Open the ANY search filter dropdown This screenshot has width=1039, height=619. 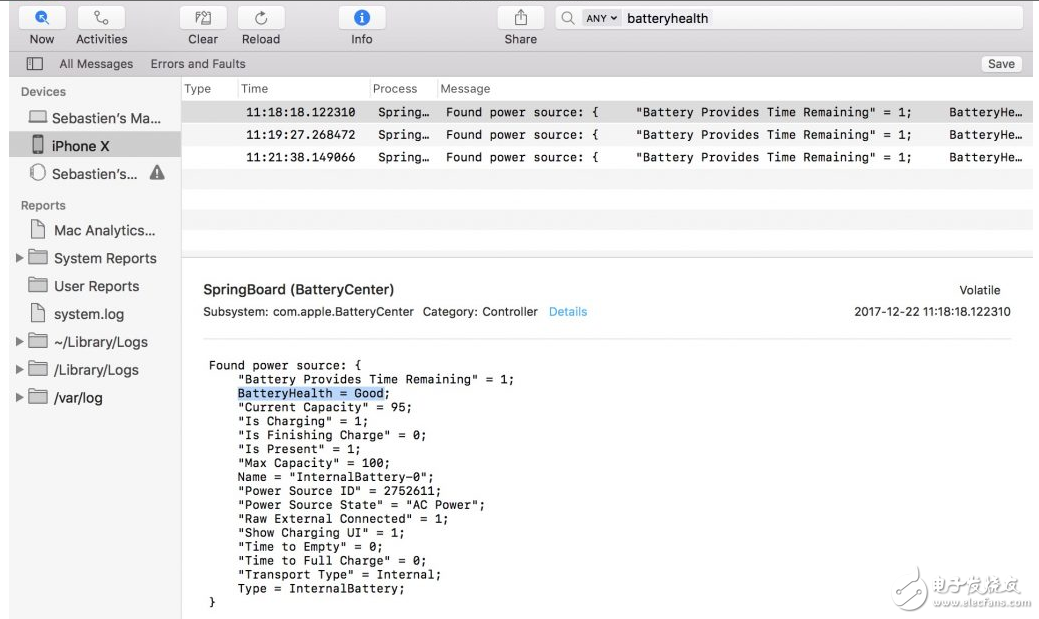[602, 18]
